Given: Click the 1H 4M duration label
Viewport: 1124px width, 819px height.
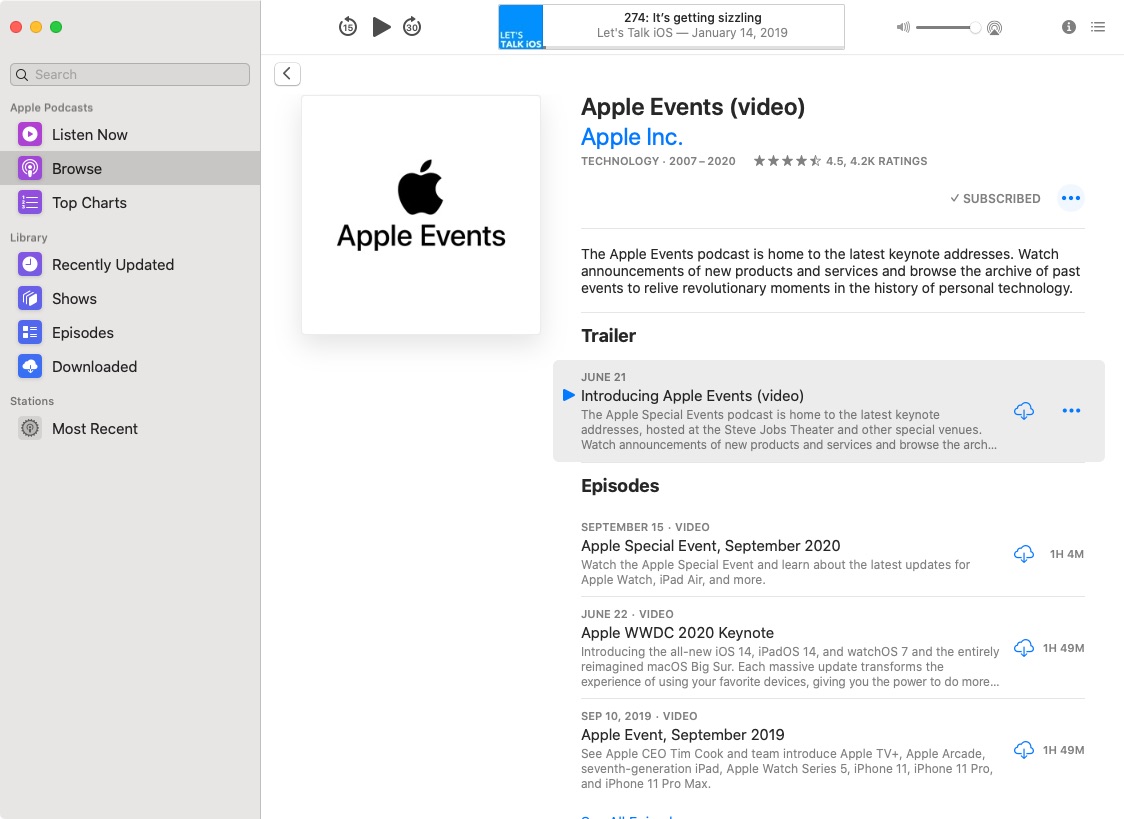Looking at the screenshot, I should [1067, 554].
